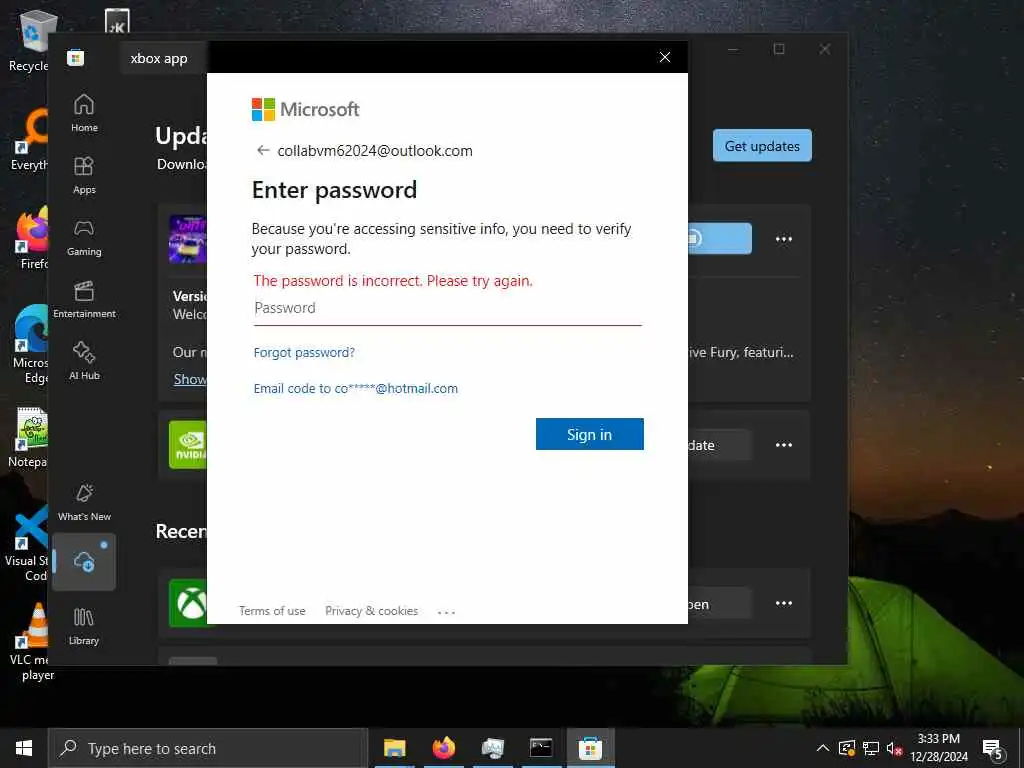Open the clock showing 3:33 PM
This screenshot has height=768, width=1024.
click(938, 748)
